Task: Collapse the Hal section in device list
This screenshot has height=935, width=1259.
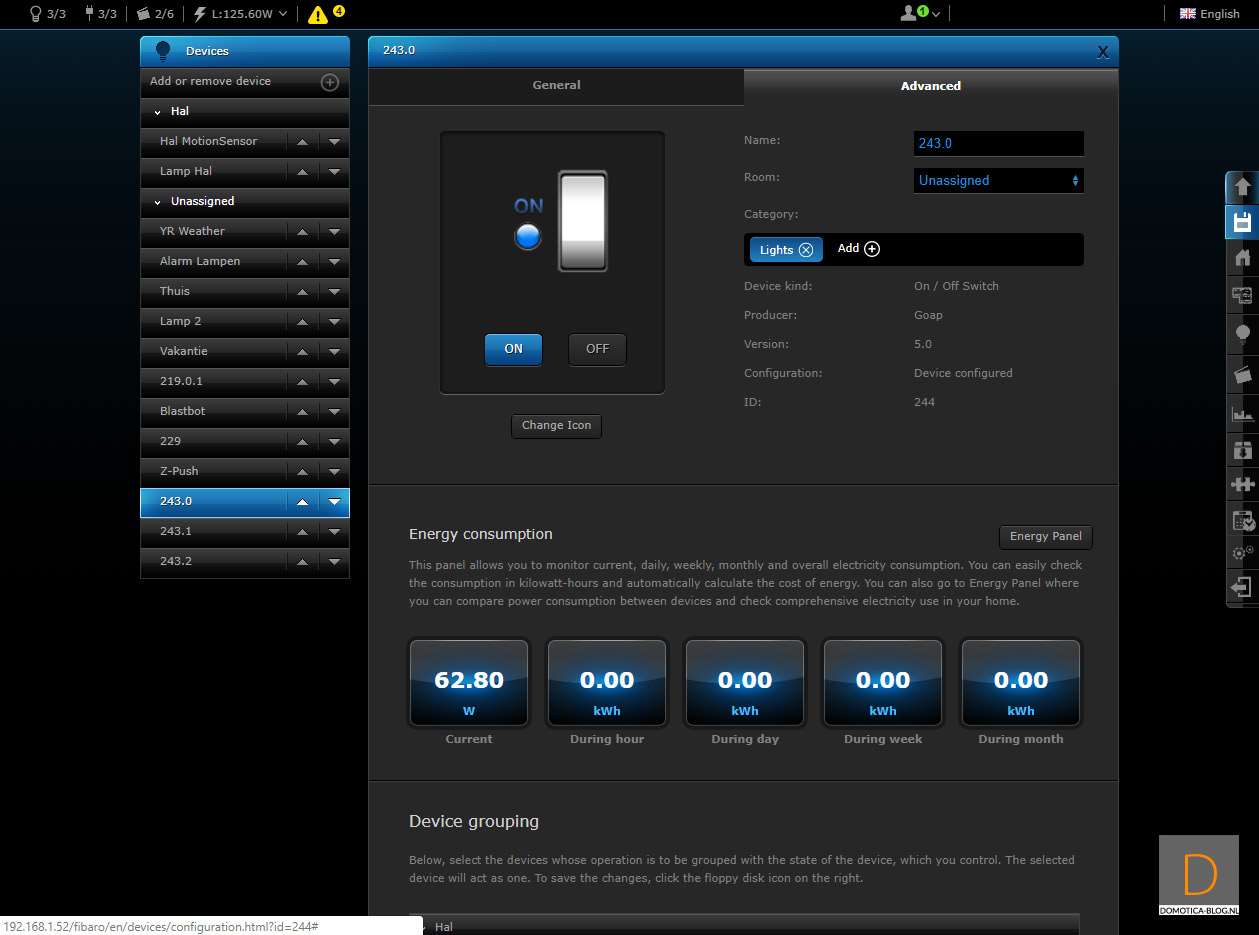Action: coord(158,112)
